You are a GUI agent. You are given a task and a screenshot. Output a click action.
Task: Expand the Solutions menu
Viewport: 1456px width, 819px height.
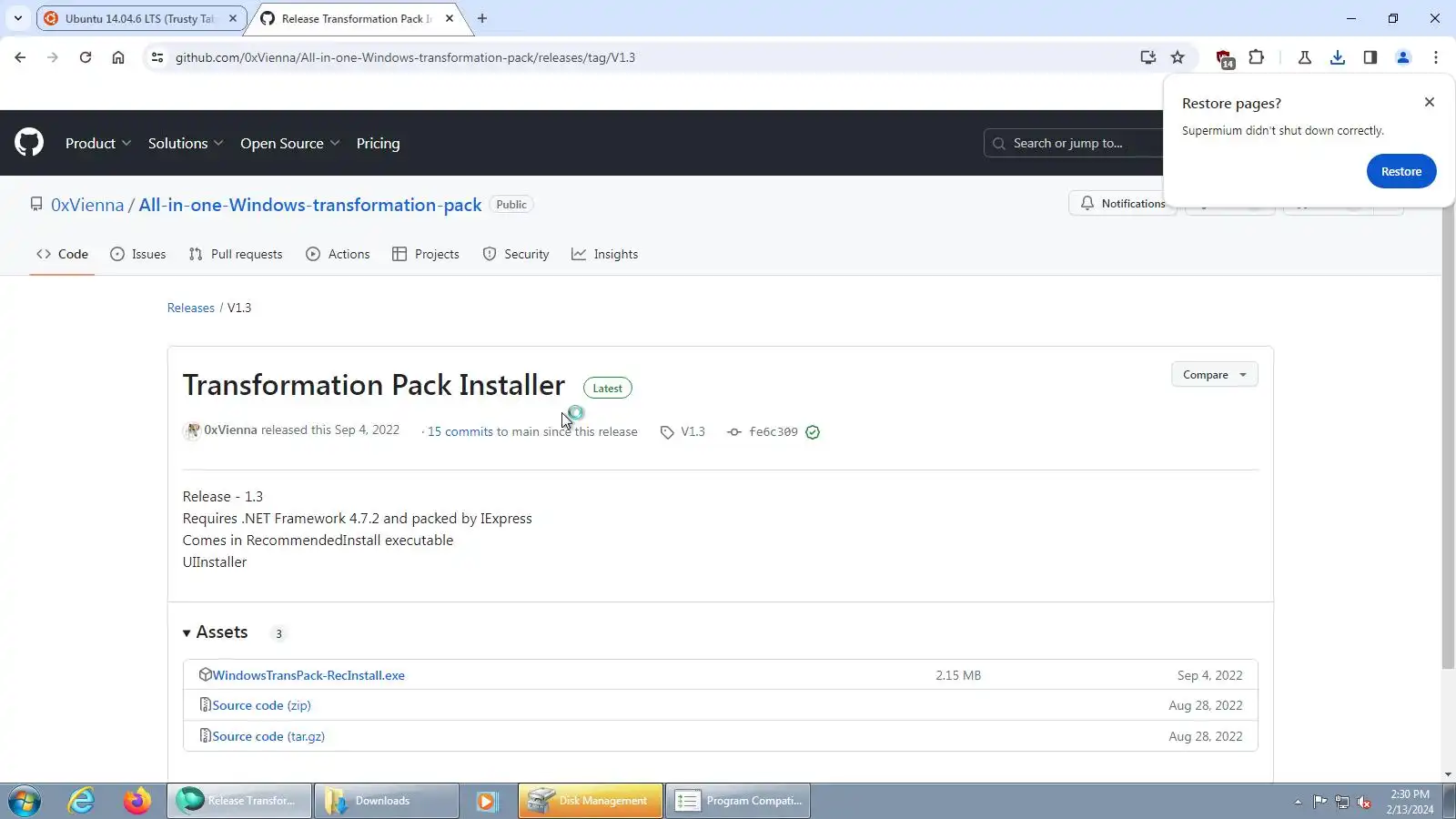pyautogui.click(x=186, y=143)
